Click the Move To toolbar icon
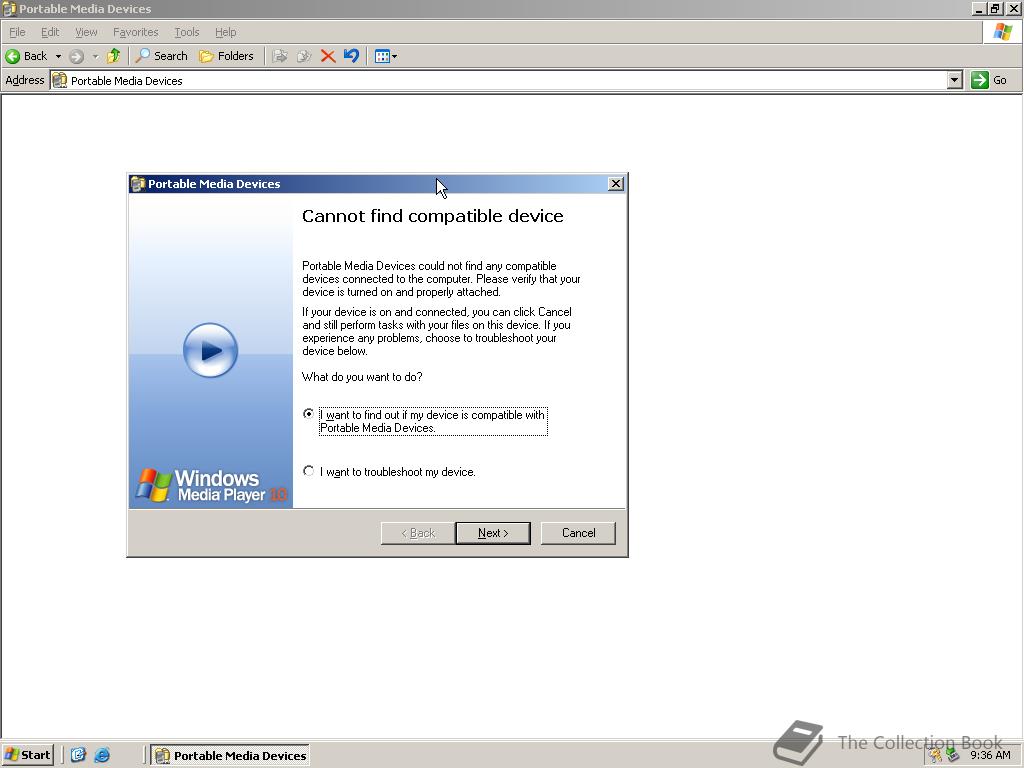The height and width of the screenshot is (768, 1024). coord(280,56)
